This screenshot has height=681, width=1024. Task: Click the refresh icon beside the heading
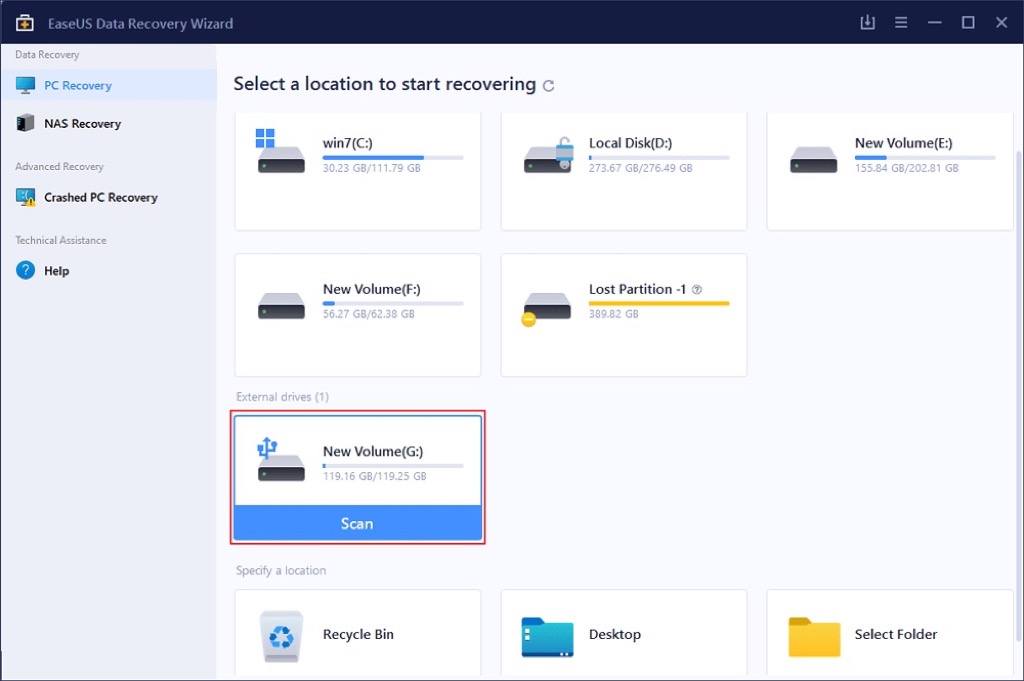pos(548,86)
